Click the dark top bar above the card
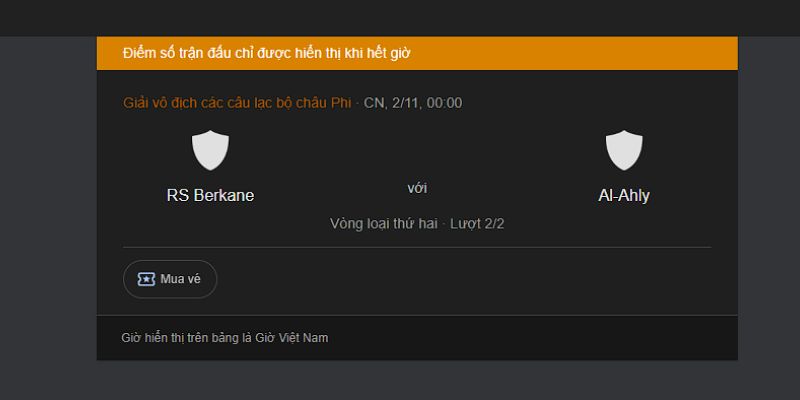 [x=400, y=17]
